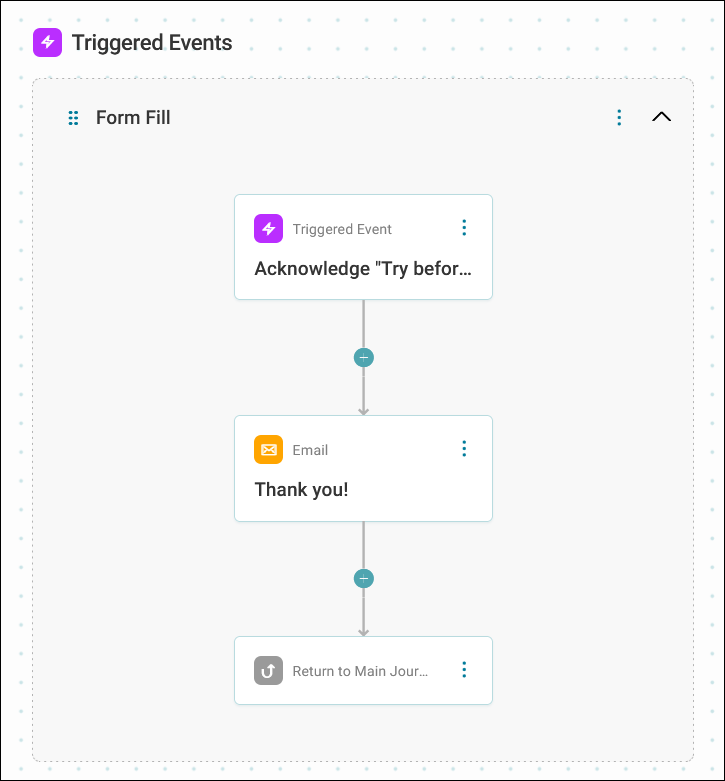Open the Form Fill three-dot options menu
Viewport: 725px width, 781px height.
coord(619,118)
